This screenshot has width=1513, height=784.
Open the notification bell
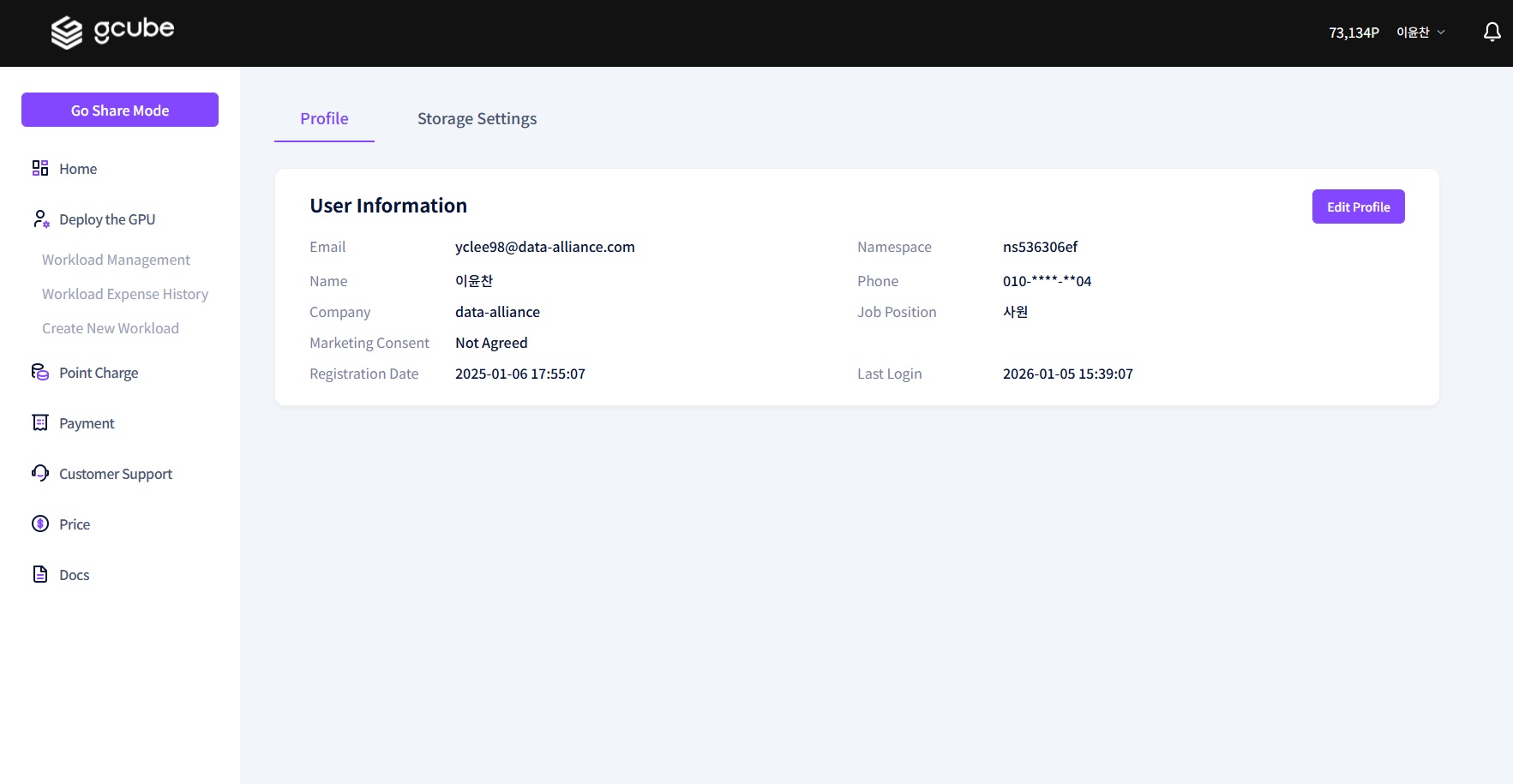coord(1491,32)
